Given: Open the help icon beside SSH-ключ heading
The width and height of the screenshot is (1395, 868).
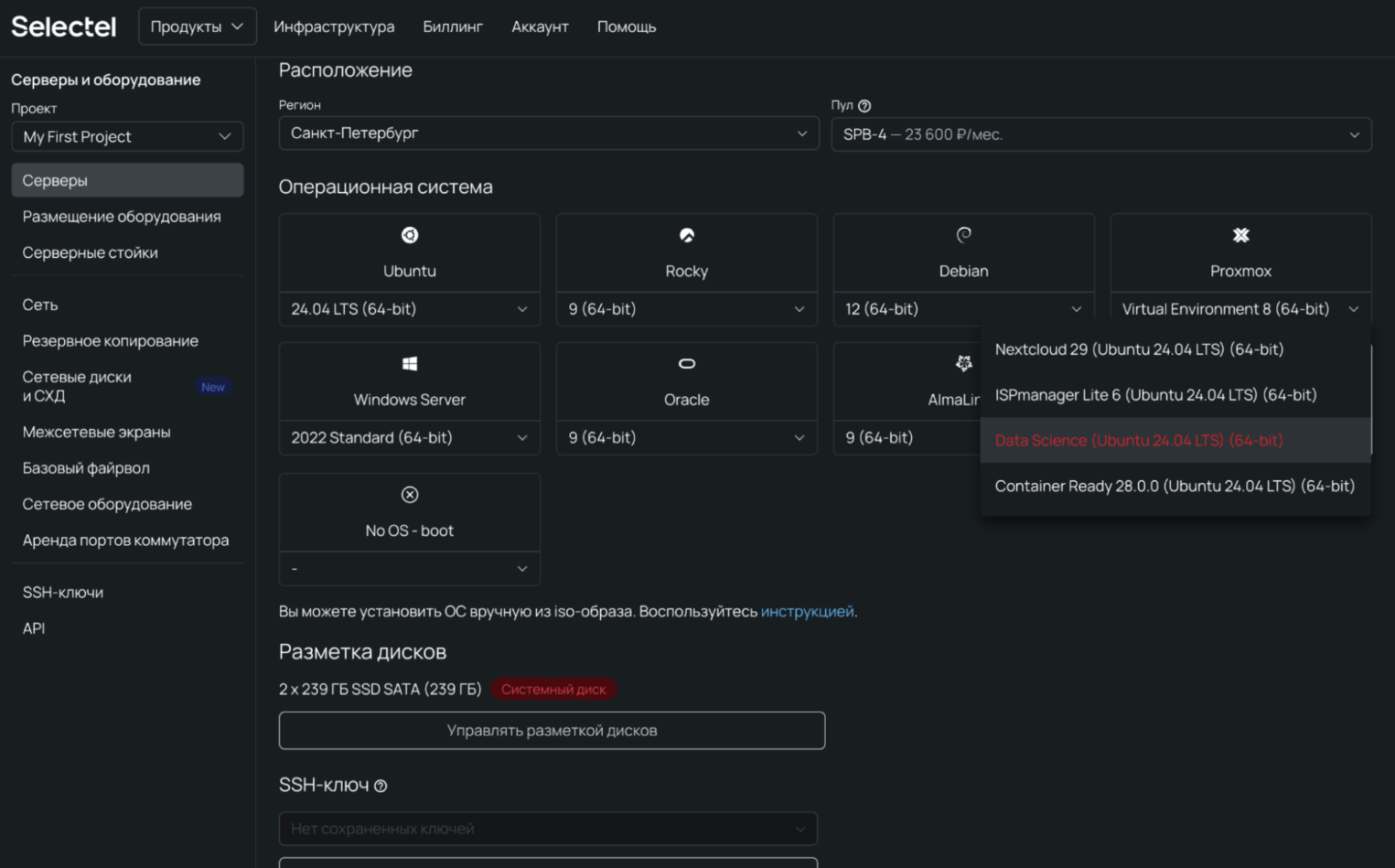Looking at the screenshot, I should 381,787.
